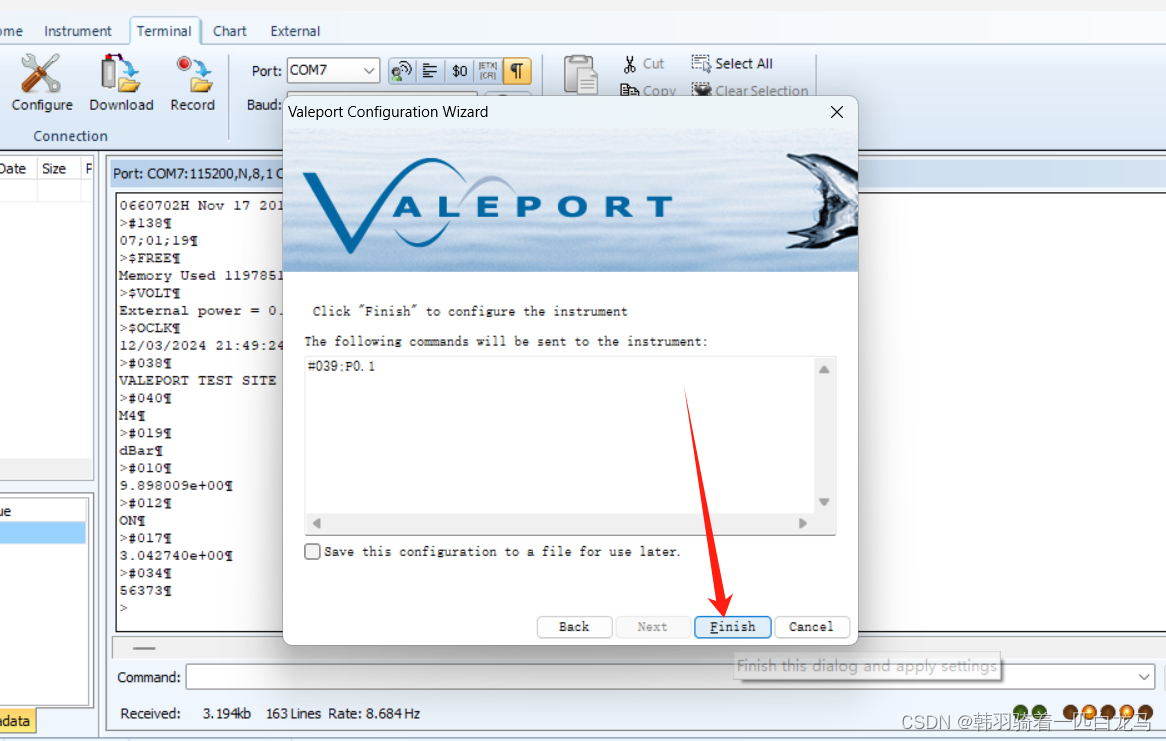The width and height of the screenshot is (1166, 741).
Task: Click the commands list scroll up arrow
Action: [824, 369]
